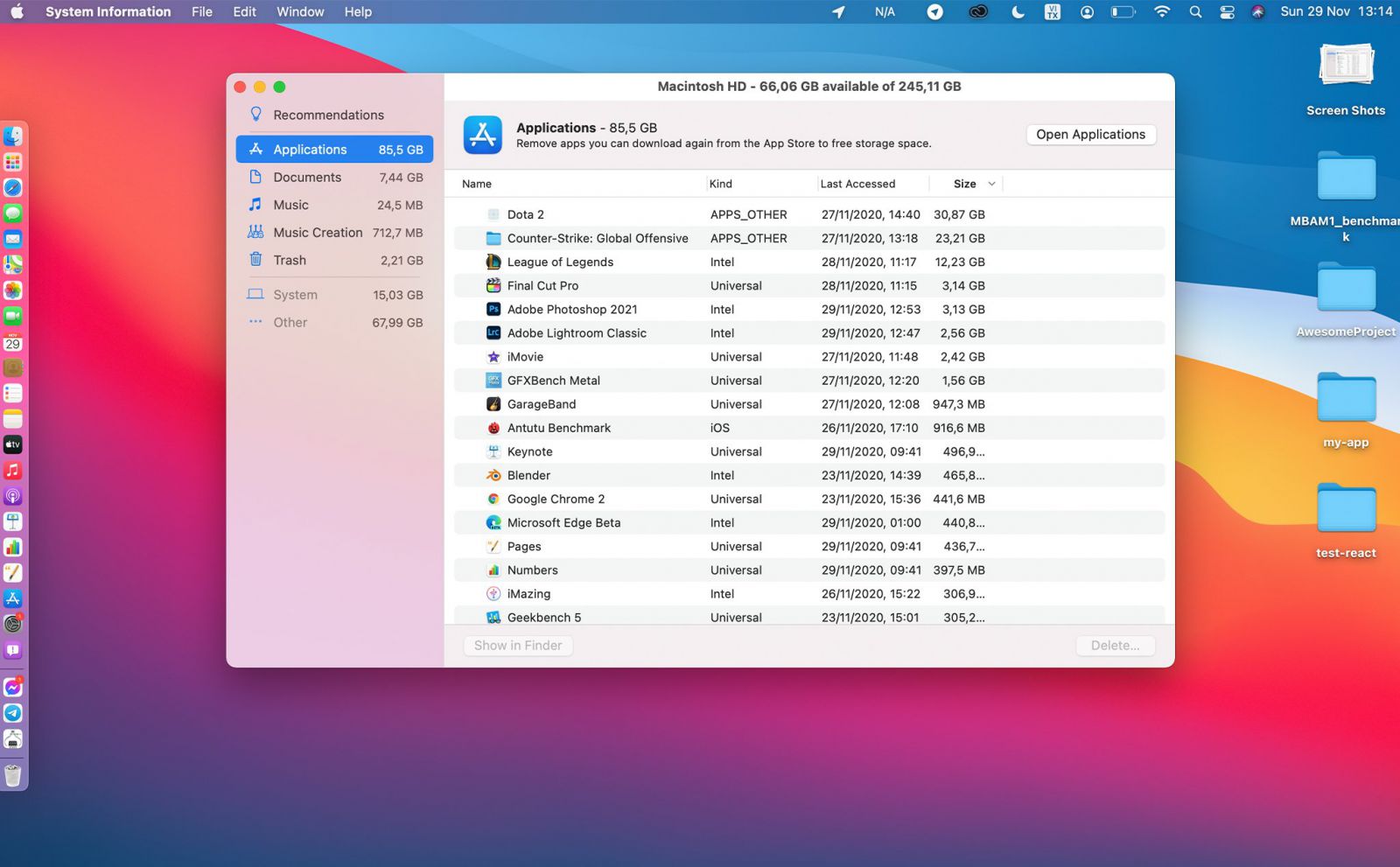The width and height of the screenshot is (1400, 867).
Task: Select the my-app desktop folder
Action: coord(1346,398)
